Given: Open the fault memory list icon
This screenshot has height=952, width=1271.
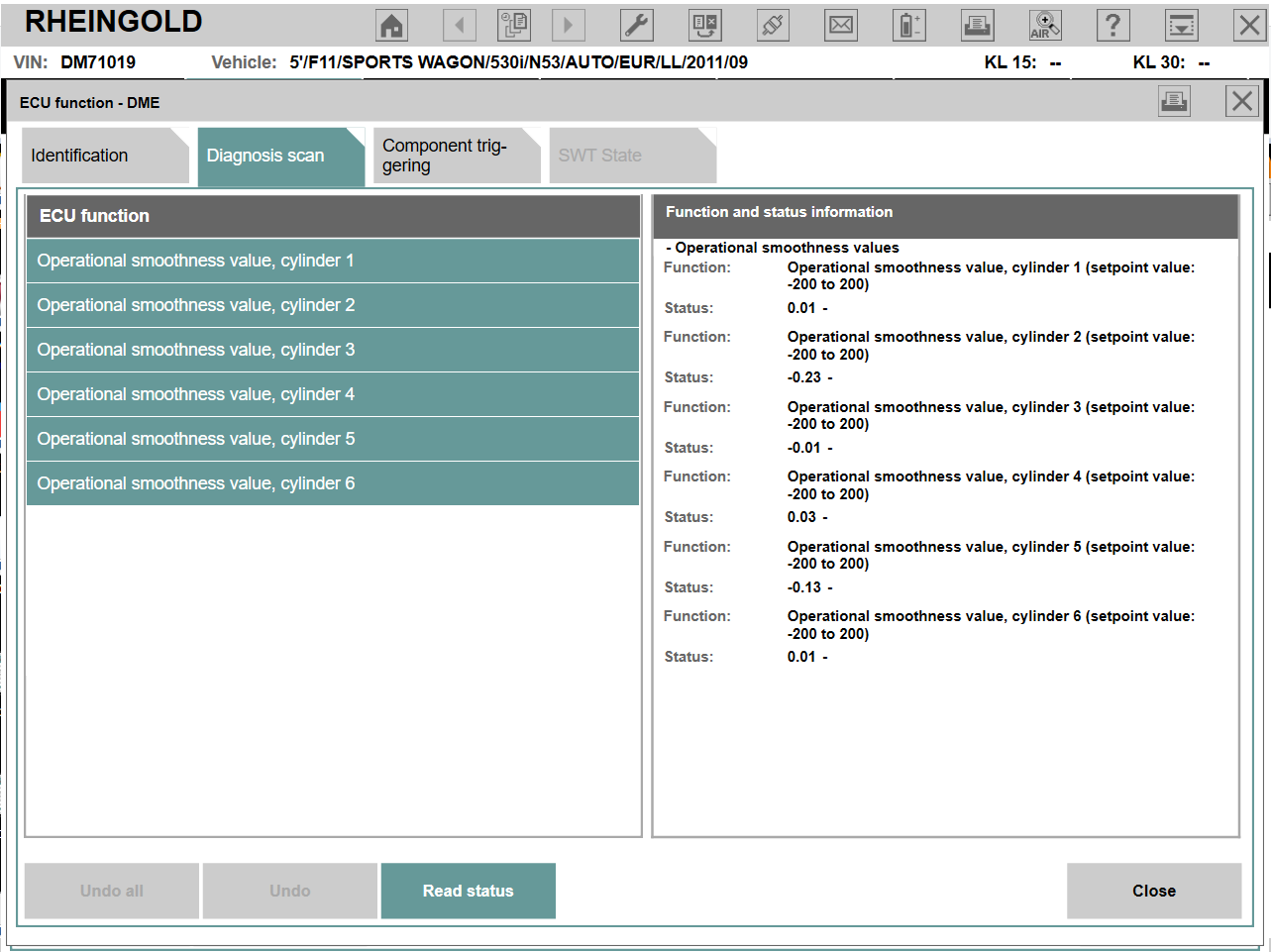Looking at the screenshot, I should [705, 25].
